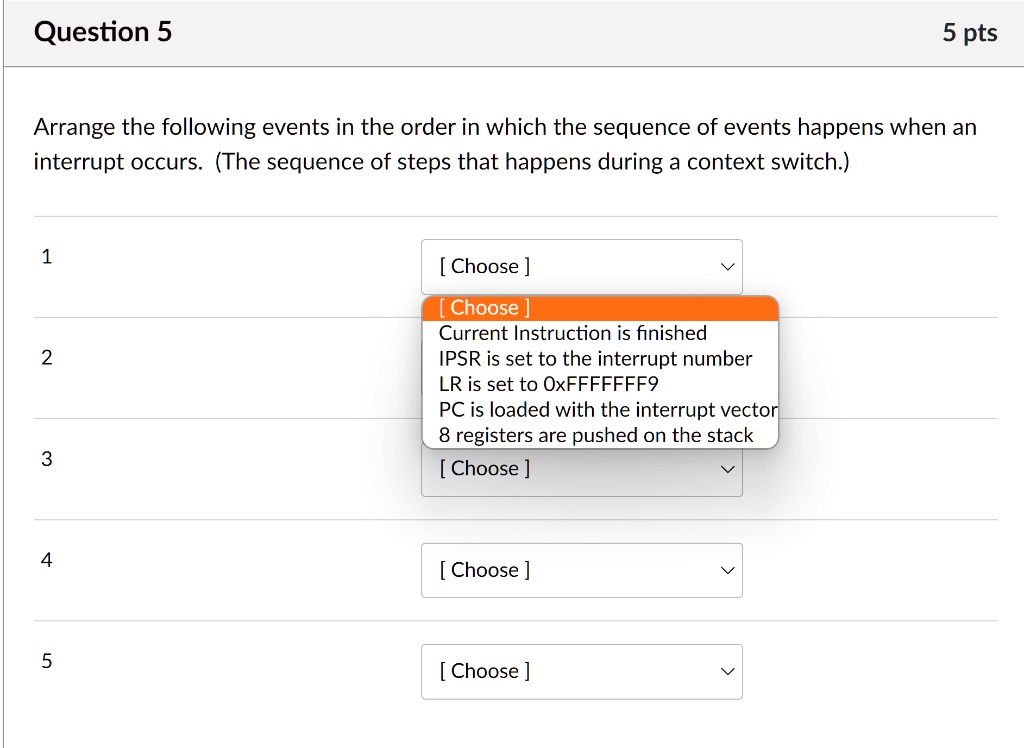Screen dimensions: 1024x748
Task: Select 'IPSR is set to the interrupt number'
Action: click(595, 358)
